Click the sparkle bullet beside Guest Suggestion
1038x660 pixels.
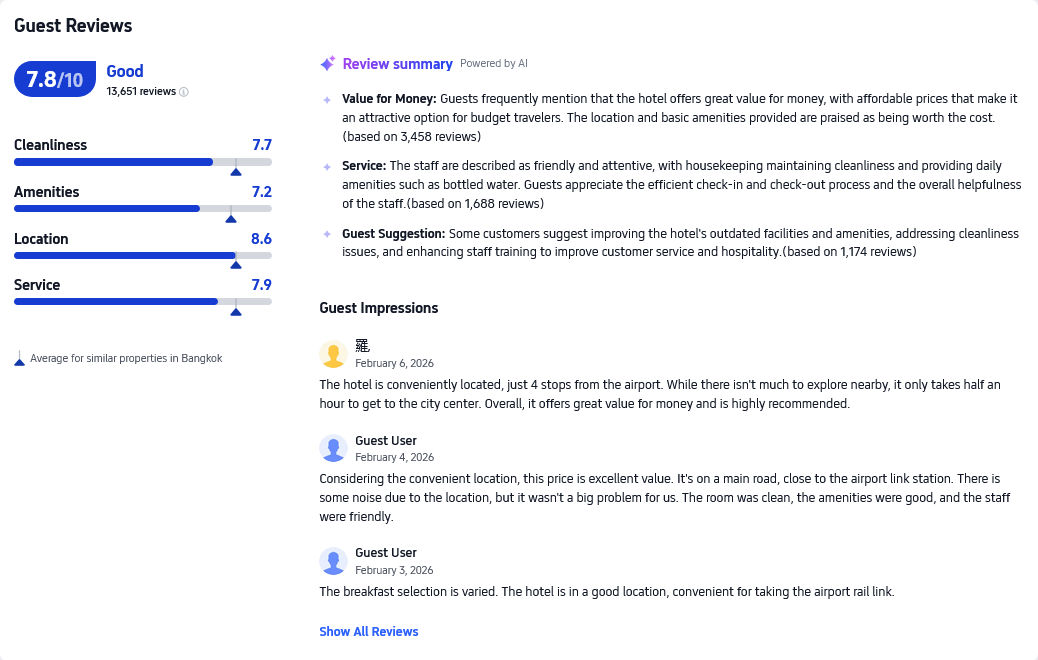[x=327, y=234]
